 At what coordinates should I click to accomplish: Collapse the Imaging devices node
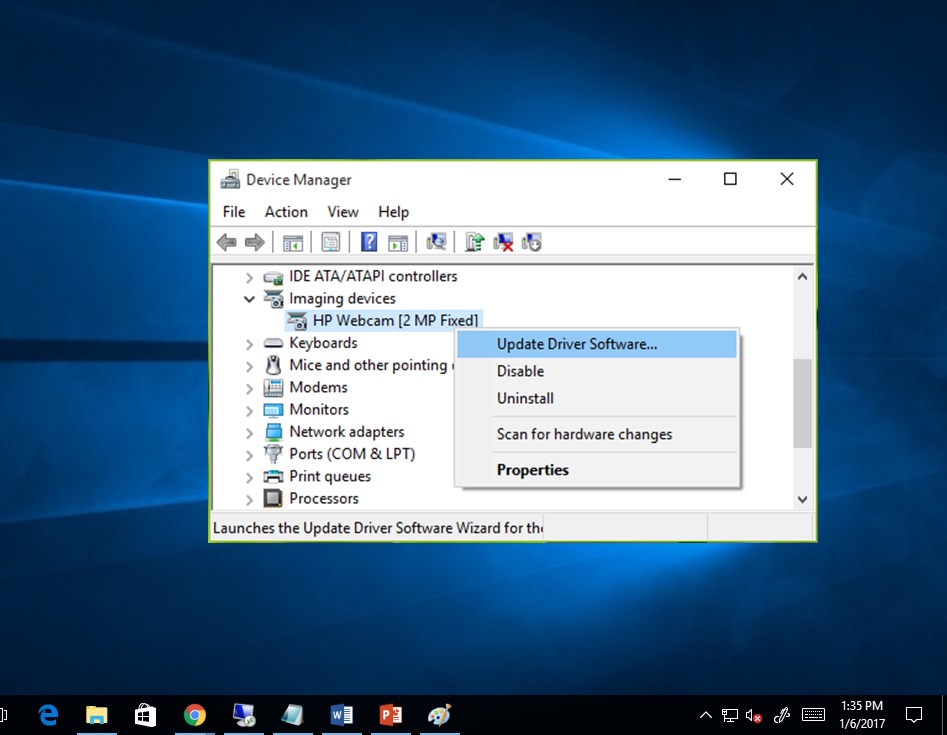click(249, 299)
